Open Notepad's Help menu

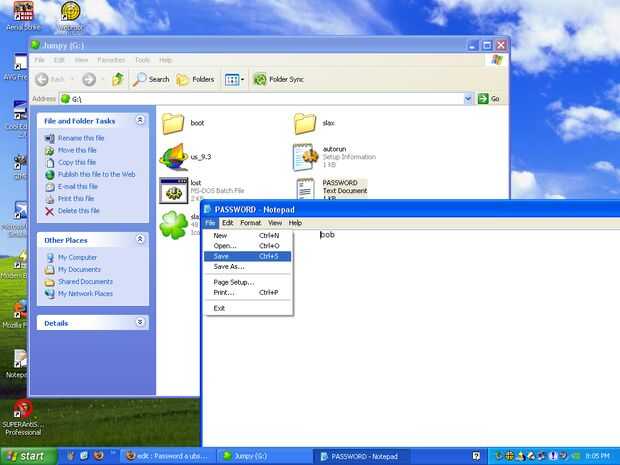pos(295,223)
